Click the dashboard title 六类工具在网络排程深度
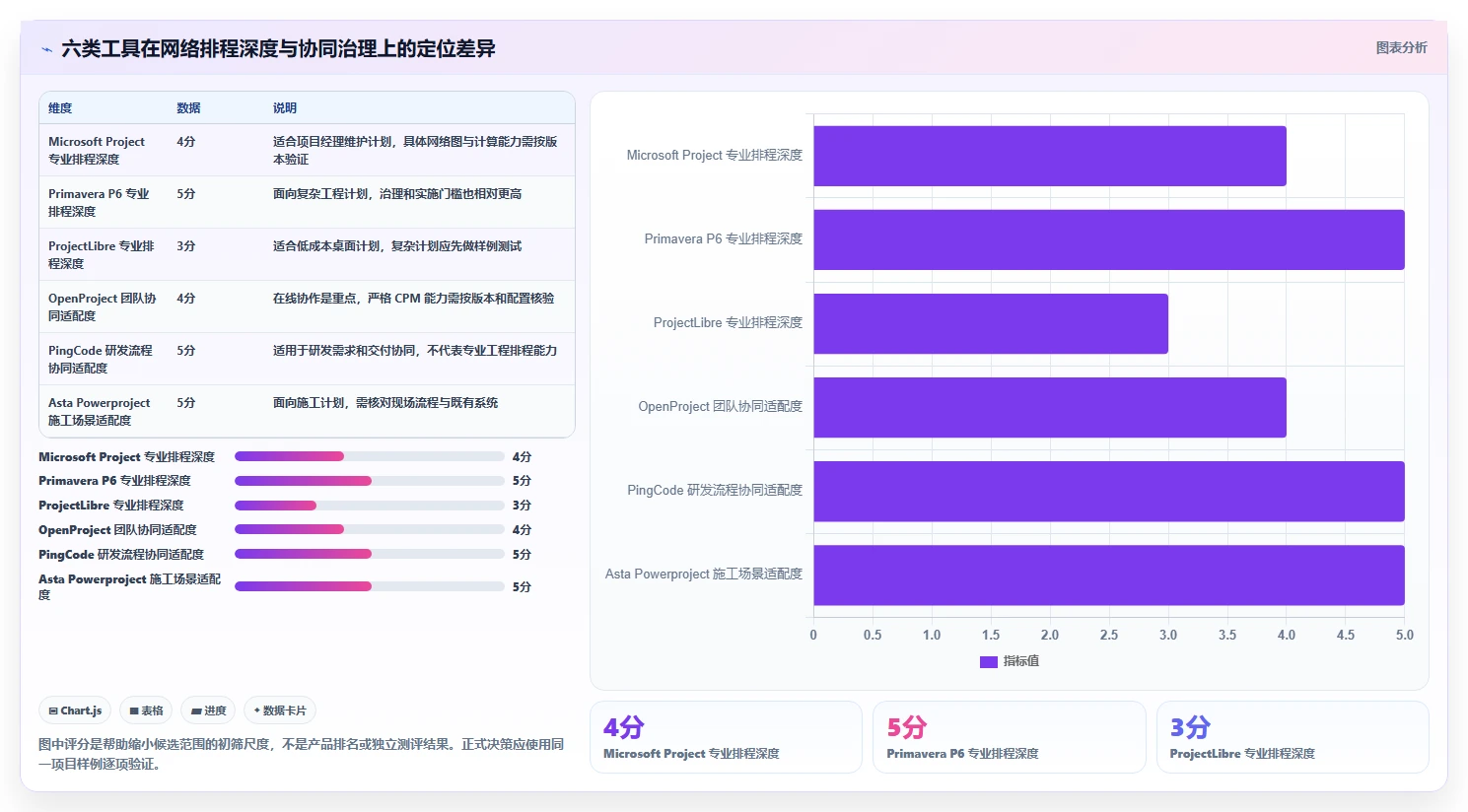 tap(278, 49)
